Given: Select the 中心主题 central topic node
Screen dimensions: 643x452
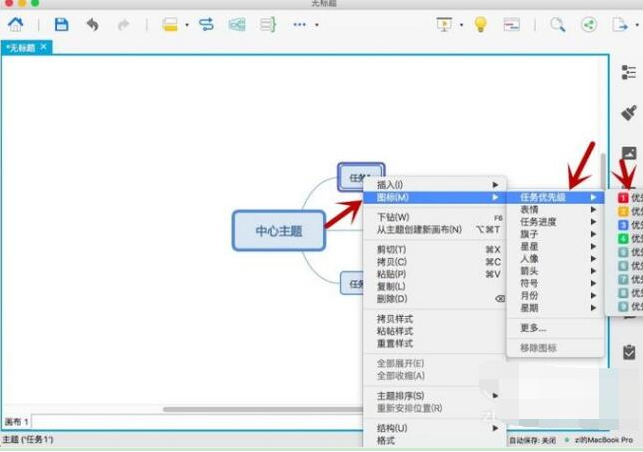Looking at the screenshot, I should pos(279,231).
